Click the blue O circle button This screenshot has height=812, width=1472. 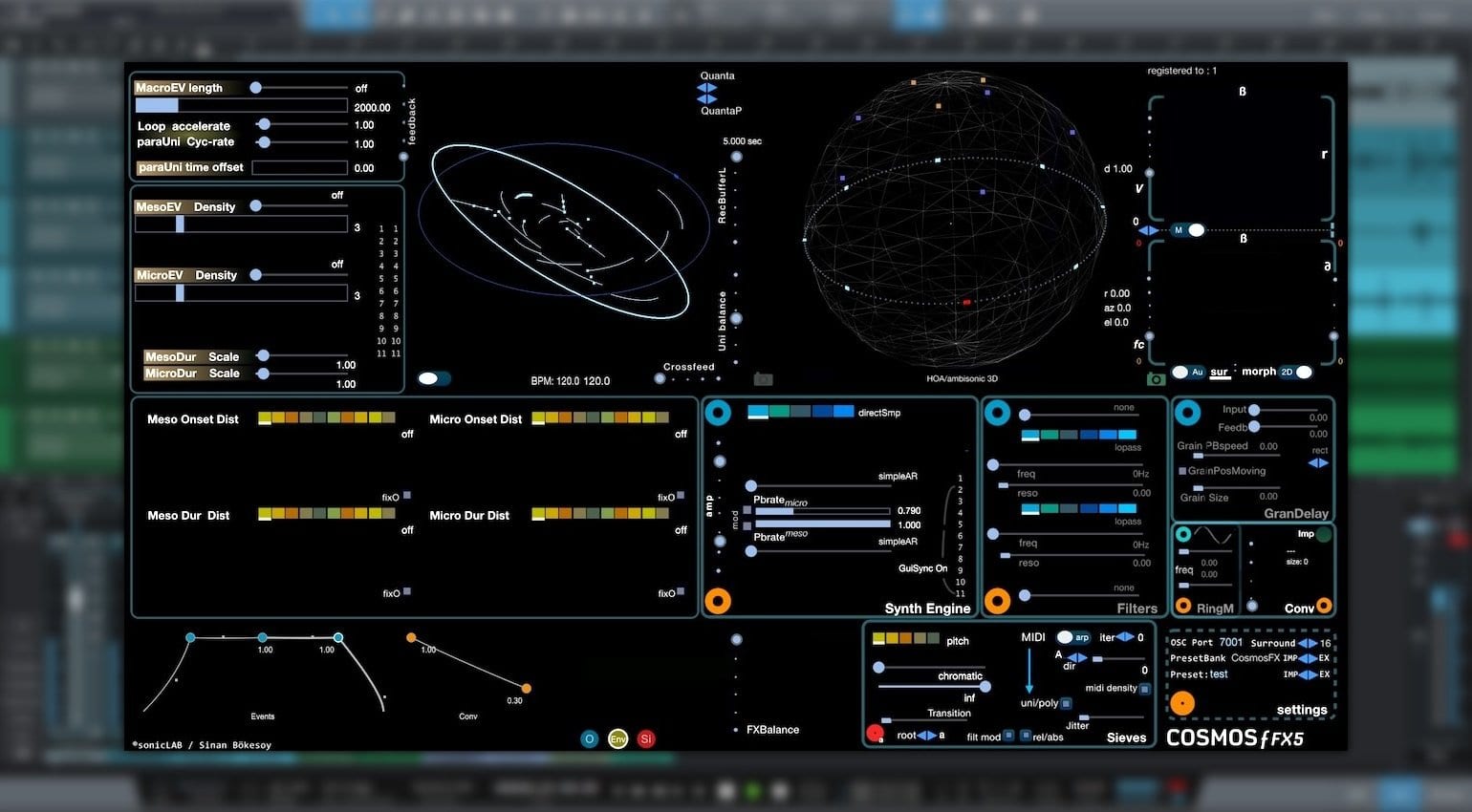(x=590, y=738)
